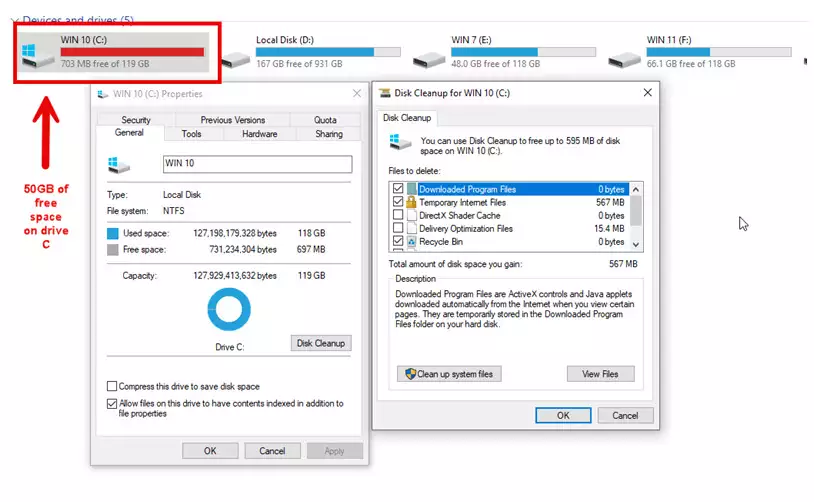Viewport: 814px width, 502px height.
Task: Collapse the Devices and drives section
Action: pyautogui.click(x=15, y=21)
